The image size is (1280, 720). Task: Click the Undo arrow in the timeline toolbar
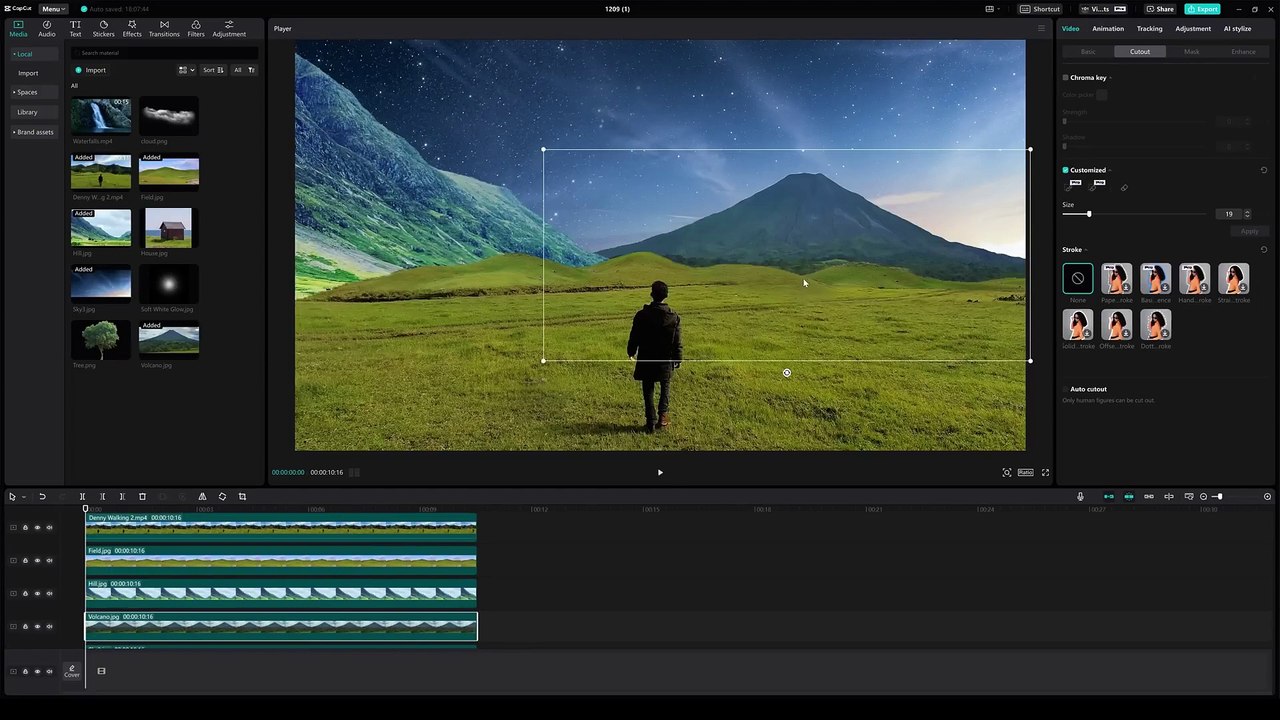click(42, 497)
